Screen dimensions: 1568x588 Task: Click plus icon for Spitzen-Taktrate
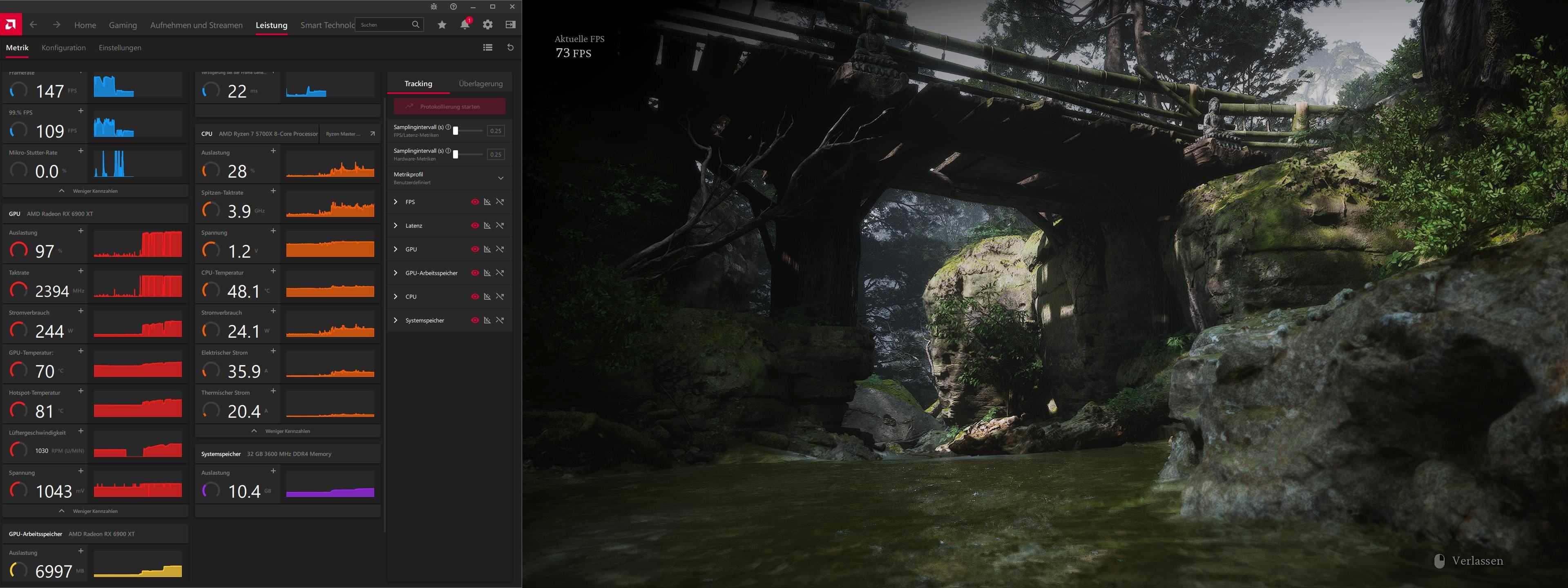pyautogui.click(x=273, y=191)
